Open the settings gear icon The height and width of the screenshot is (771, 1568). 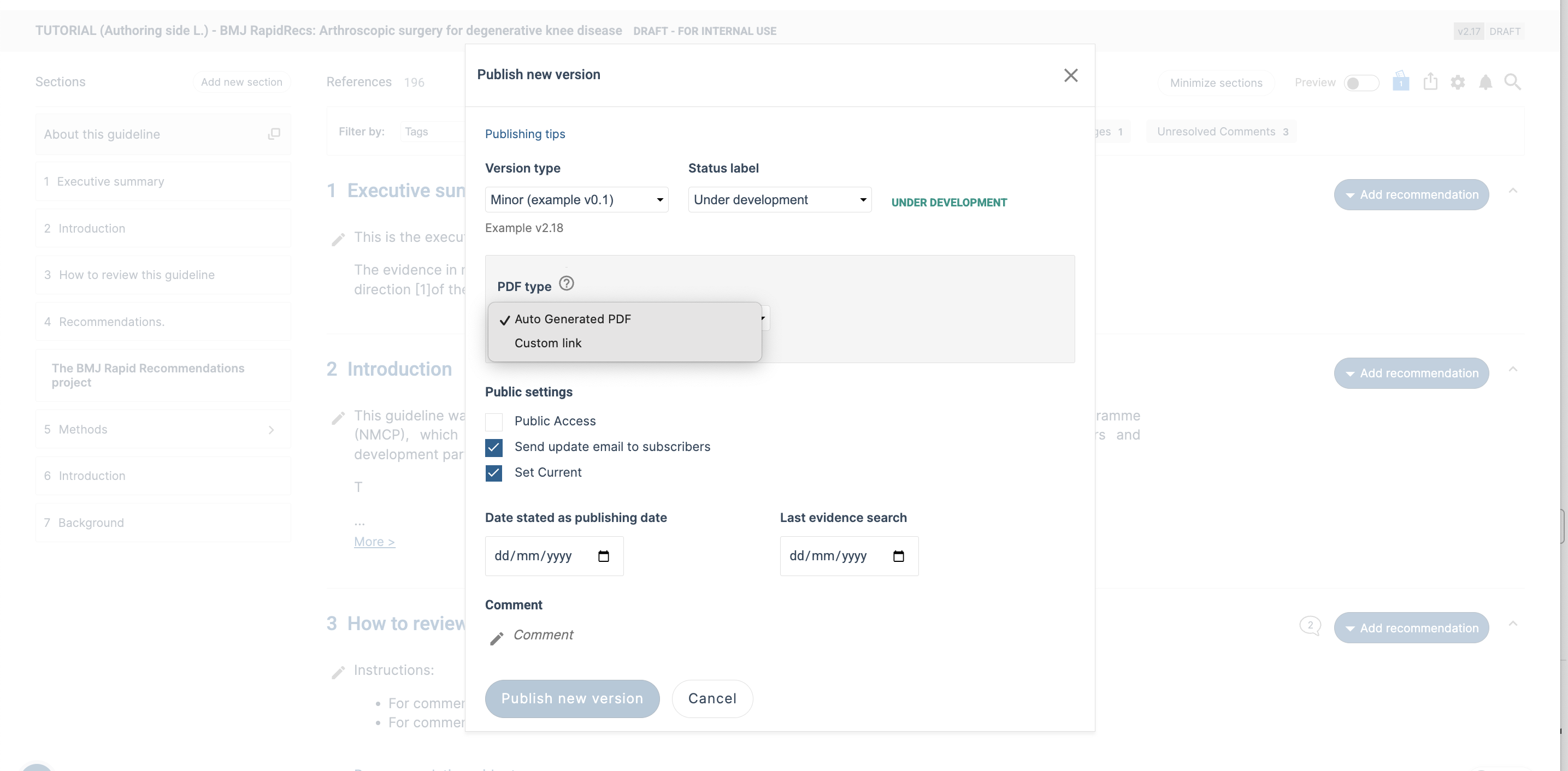[1457, 82]
